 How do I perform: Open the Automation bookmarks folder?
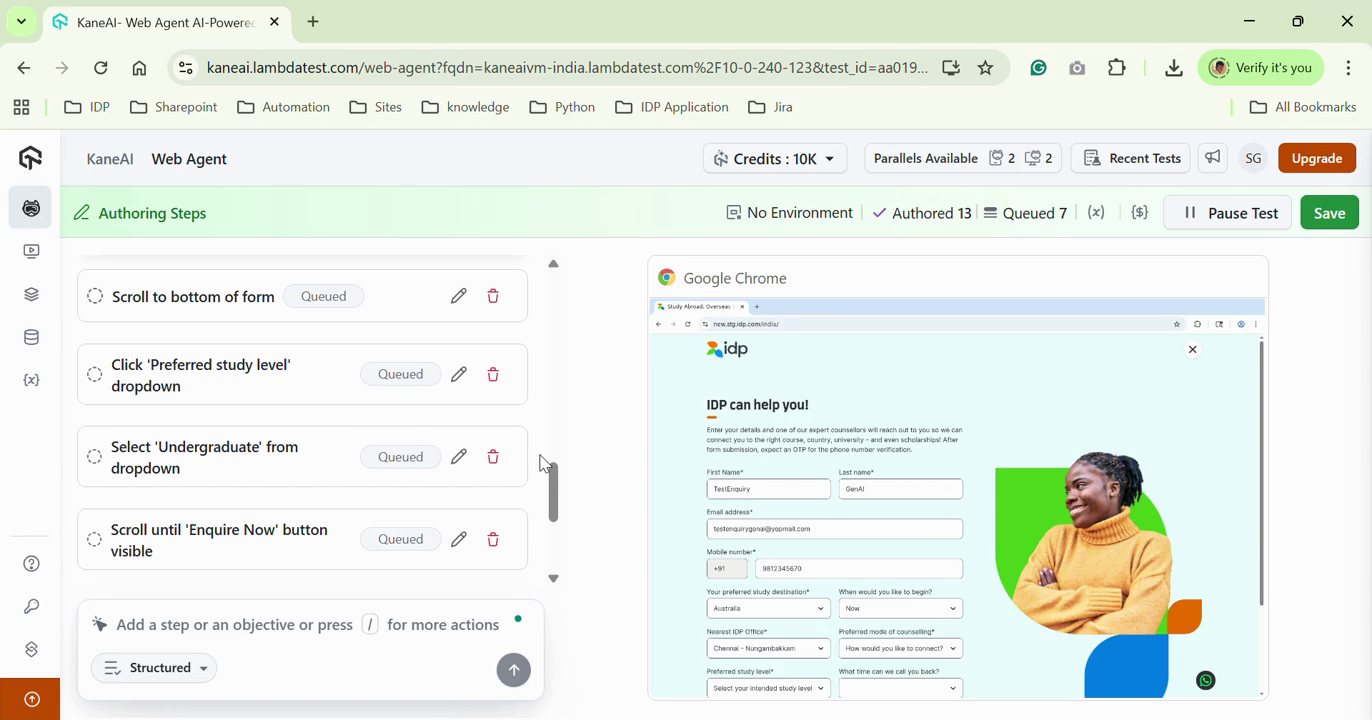point(284,107)
